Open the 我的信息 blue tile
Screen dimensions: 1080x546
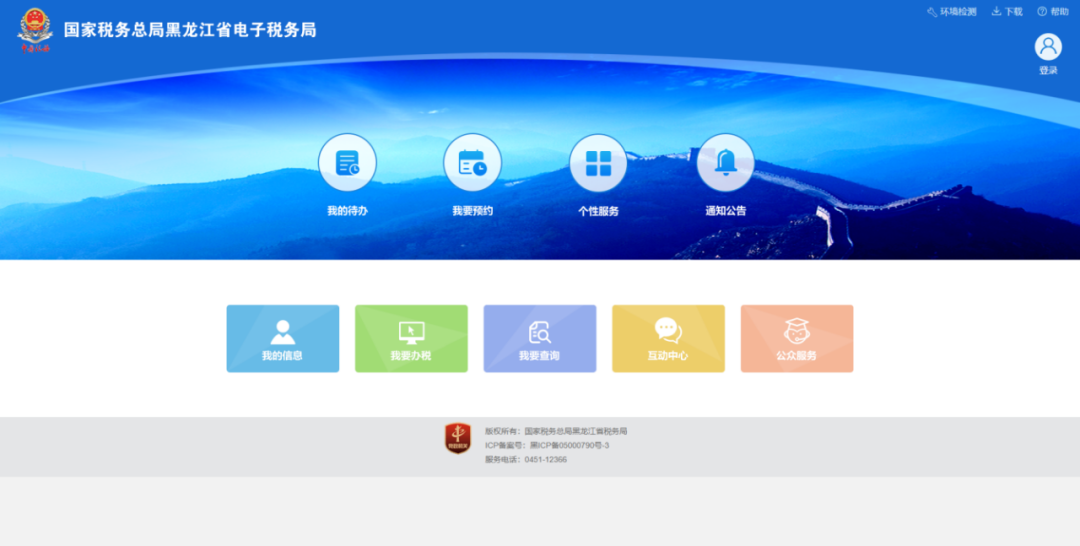(282, 339)
